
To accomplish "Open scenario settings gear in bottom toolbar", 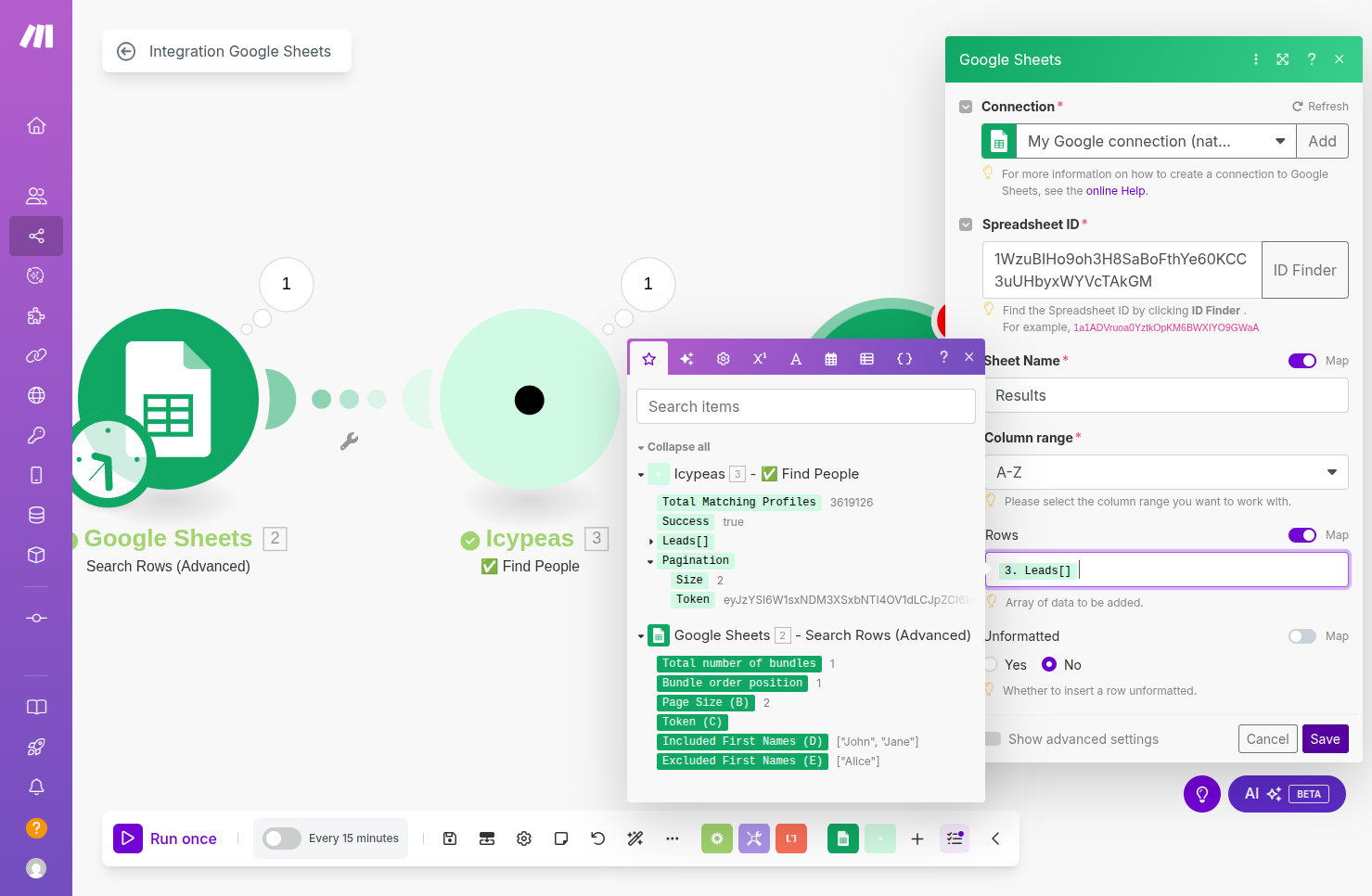I will click(524, 838).
